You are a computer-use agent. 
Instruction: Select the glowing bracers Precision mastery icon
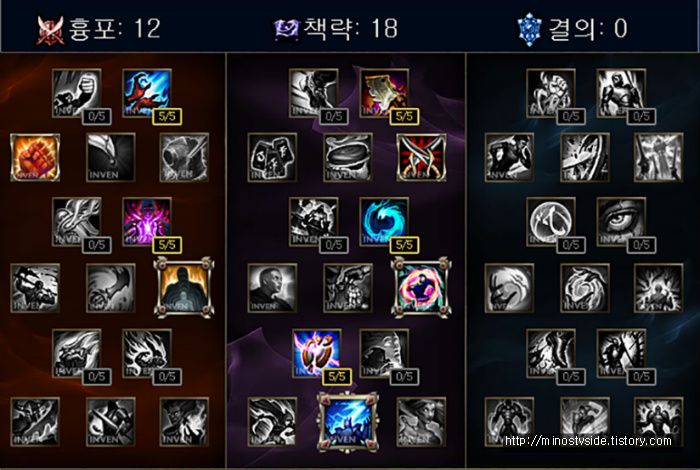pyautogui.click(x=317, y=353)
